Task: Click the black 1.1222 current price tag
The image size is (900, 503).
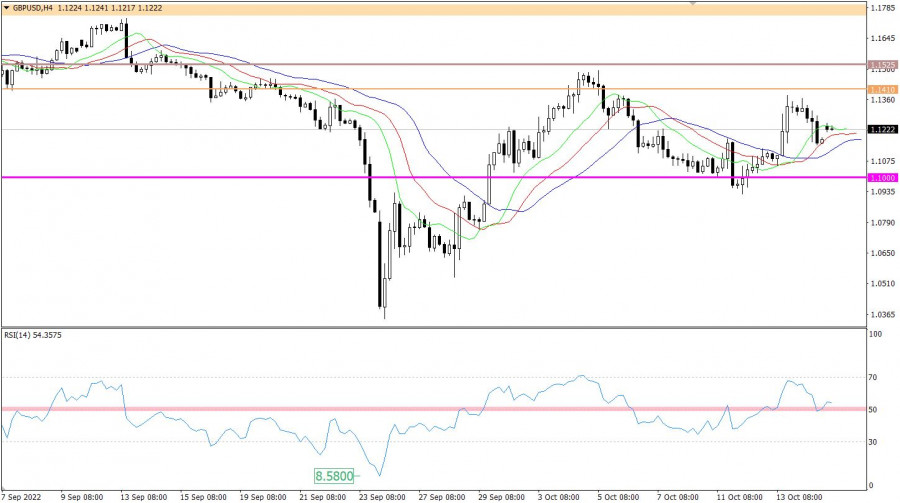Action: pyautogui.click(x=881, y=130)
